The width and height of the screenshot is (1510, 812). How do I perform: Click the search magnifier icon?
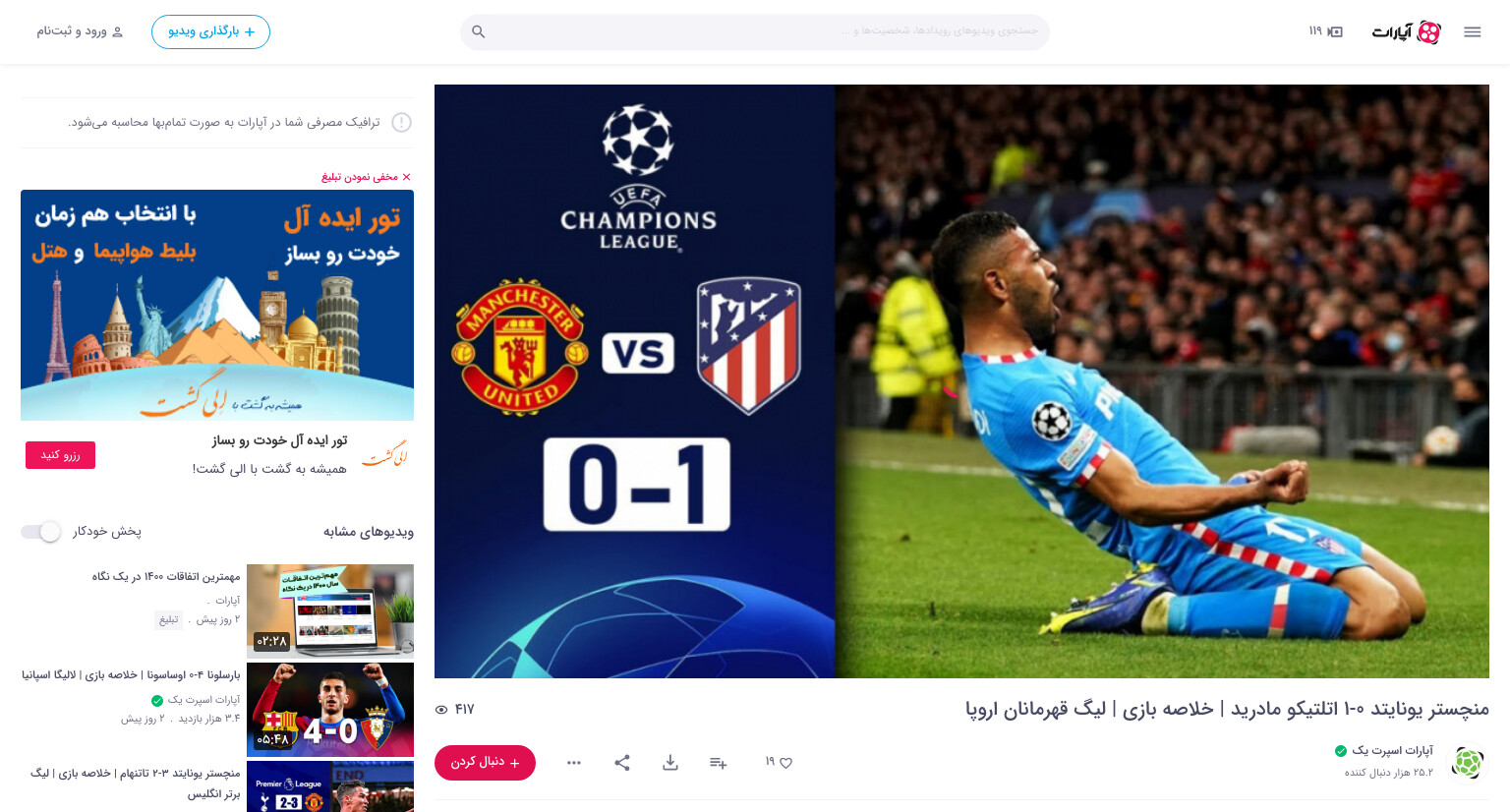coord(479,32)
